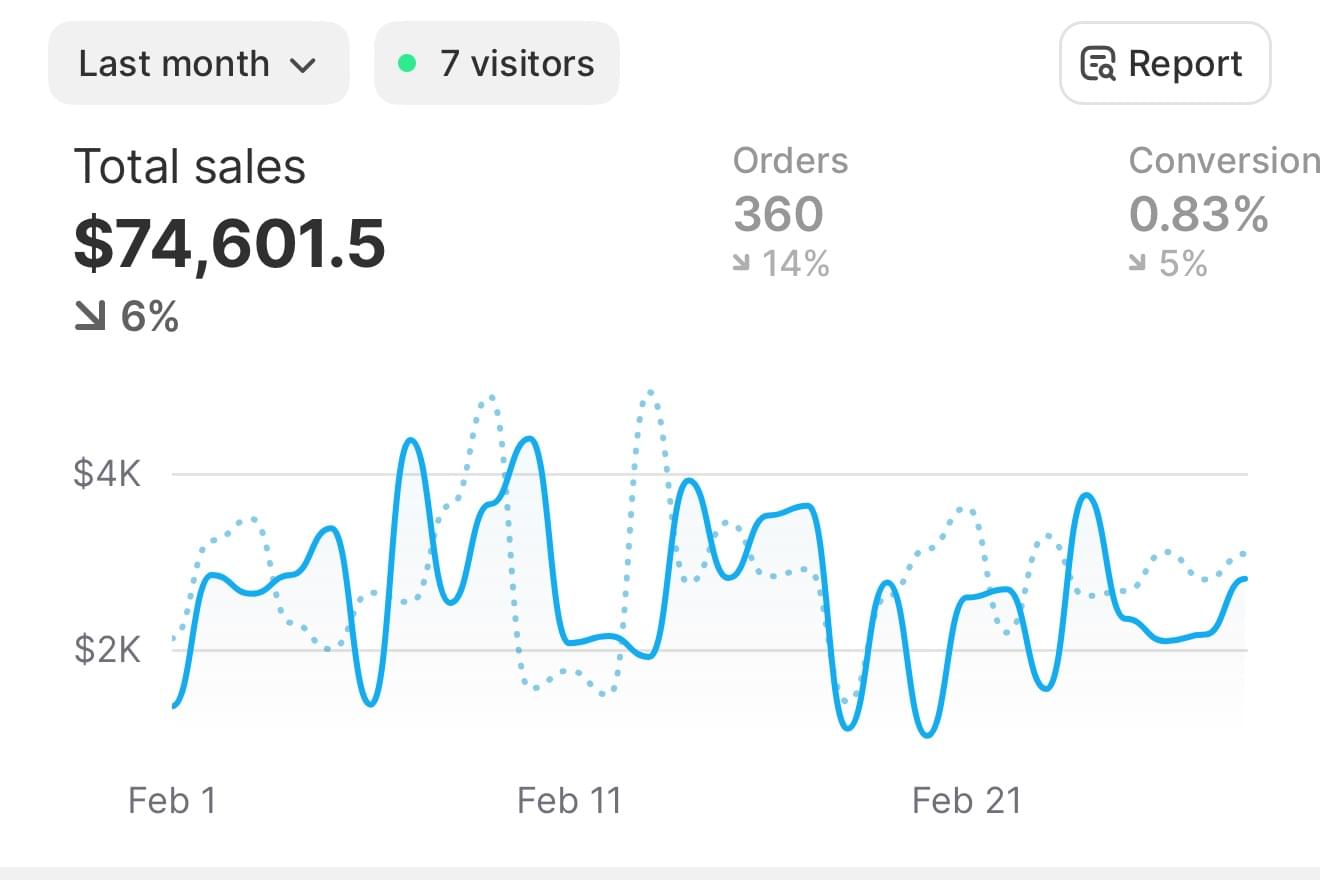1320x880 pixels.
Task: Open the 7 visitors live view
Action: pos(516,64)
